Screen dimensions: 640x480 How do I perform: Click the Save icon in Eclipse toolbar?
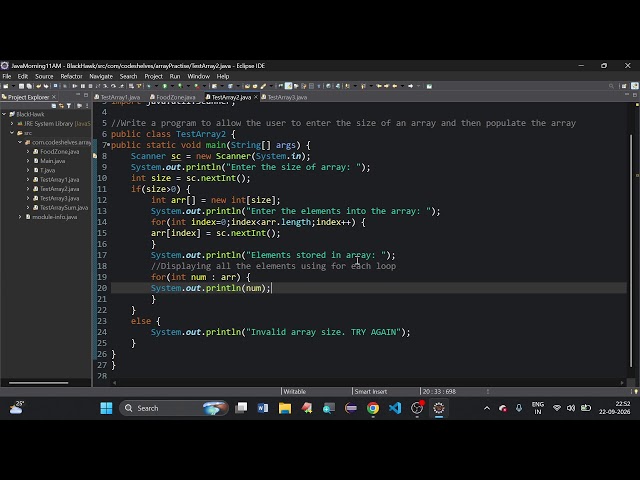[21, 86]
